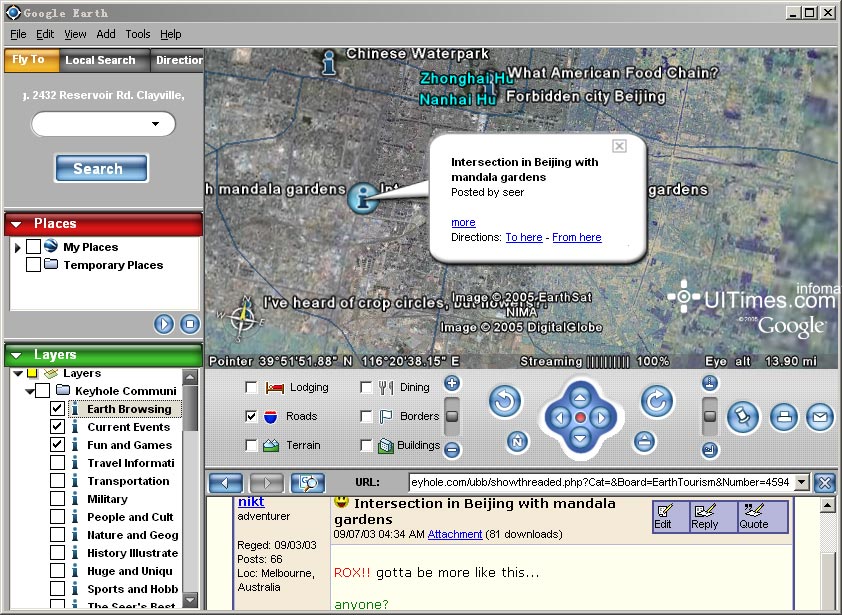This screenshot has height=615, width=842.
Task: Click the red center navigation dot
Action: [x=580, y=417]
